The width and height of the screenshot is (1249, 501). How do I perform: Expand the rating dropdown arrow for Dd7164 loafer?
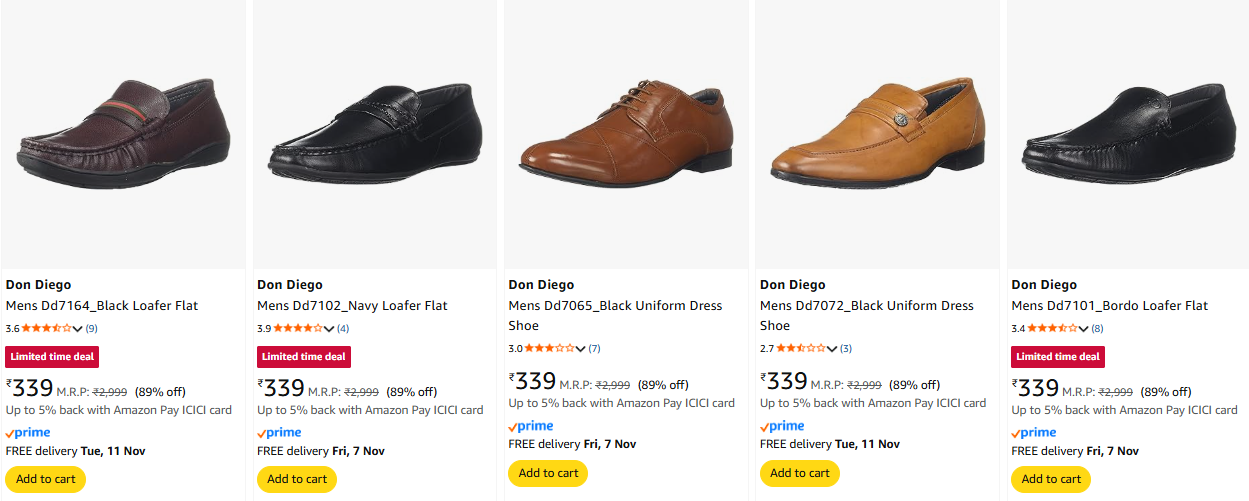point(78,329)
